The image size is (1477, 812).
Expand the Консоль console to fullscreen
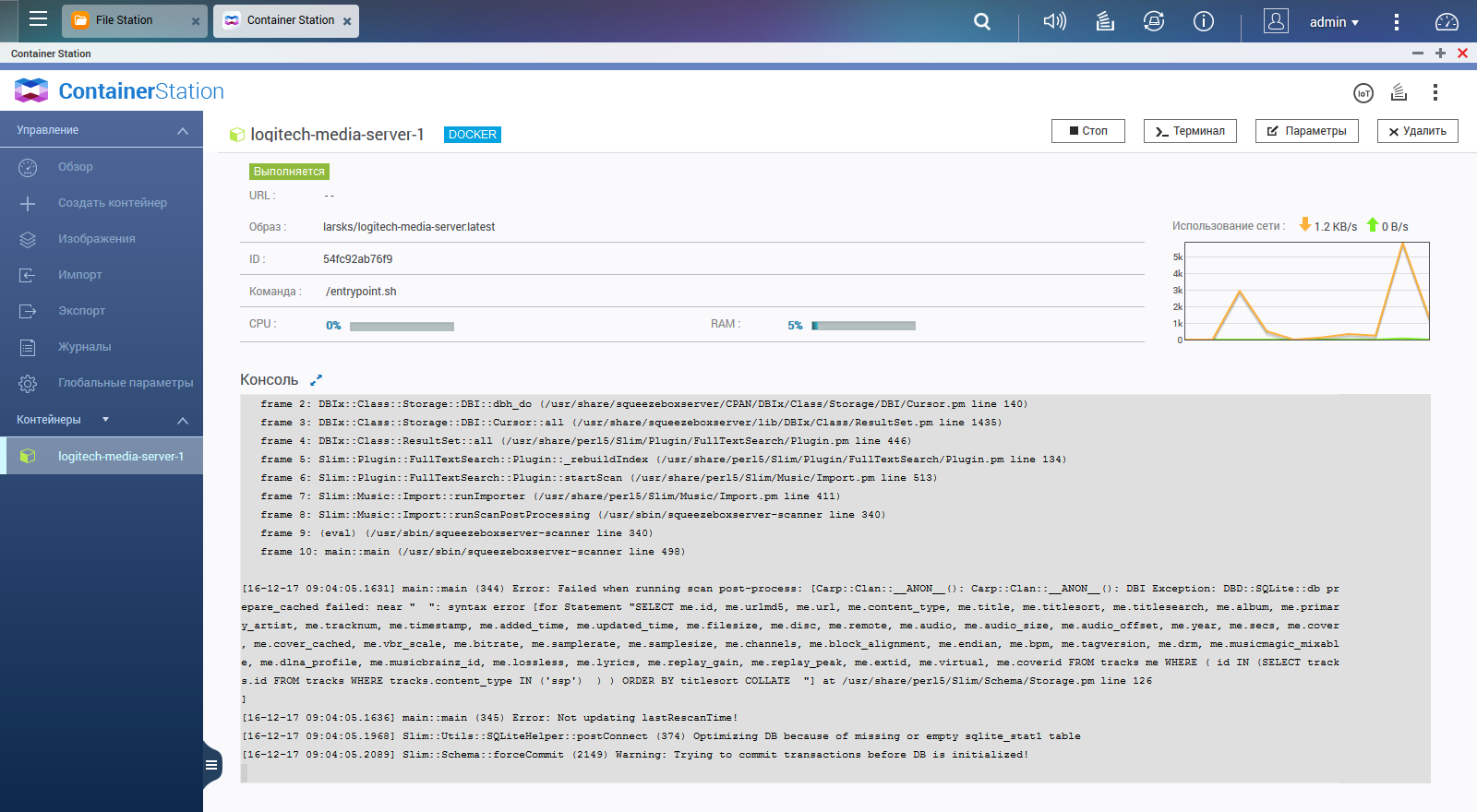pyautogui.click(x=316, y=380)
